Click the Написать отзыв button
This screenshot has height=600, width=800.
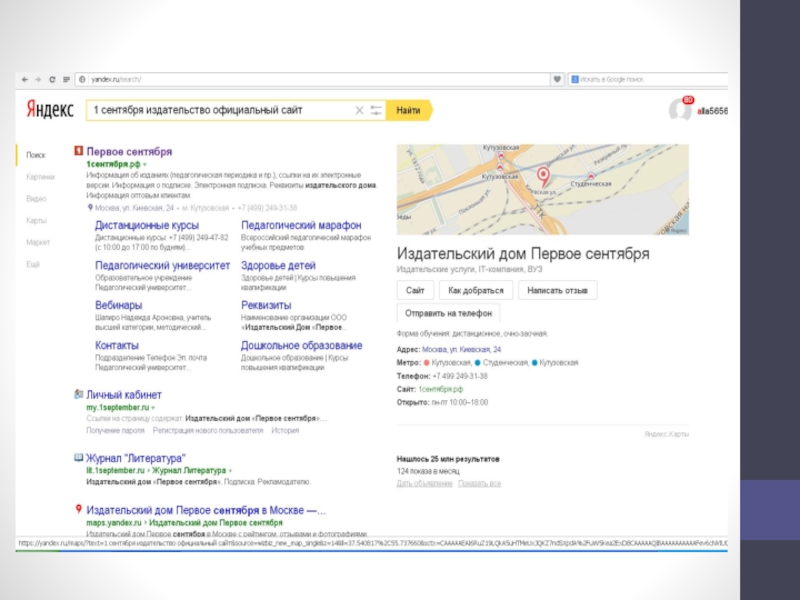point(558,290)
